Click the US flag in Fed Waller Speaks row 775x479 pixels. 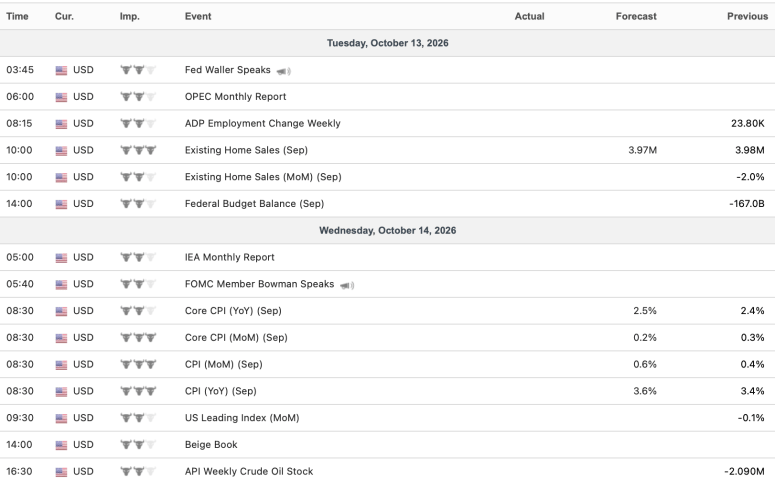click(x=61, y=70)
